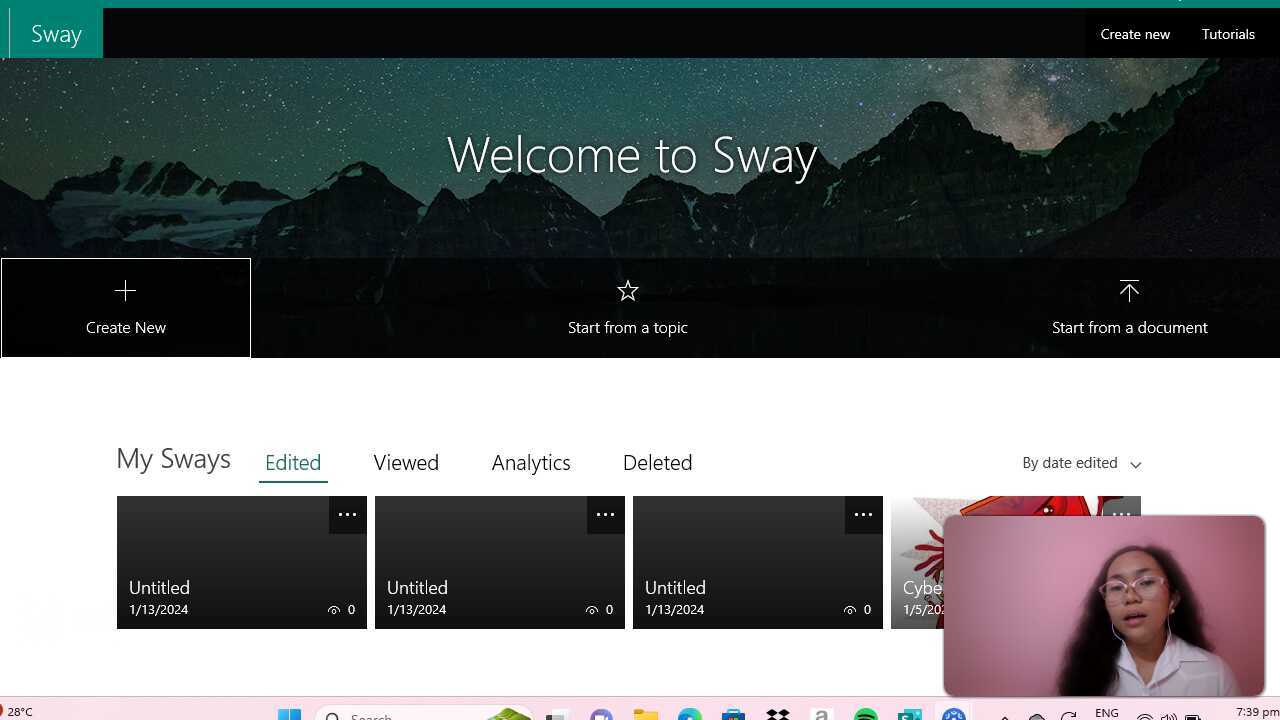
Task: Click Create new in the top navigation
Action: (x=1135, y=34)
